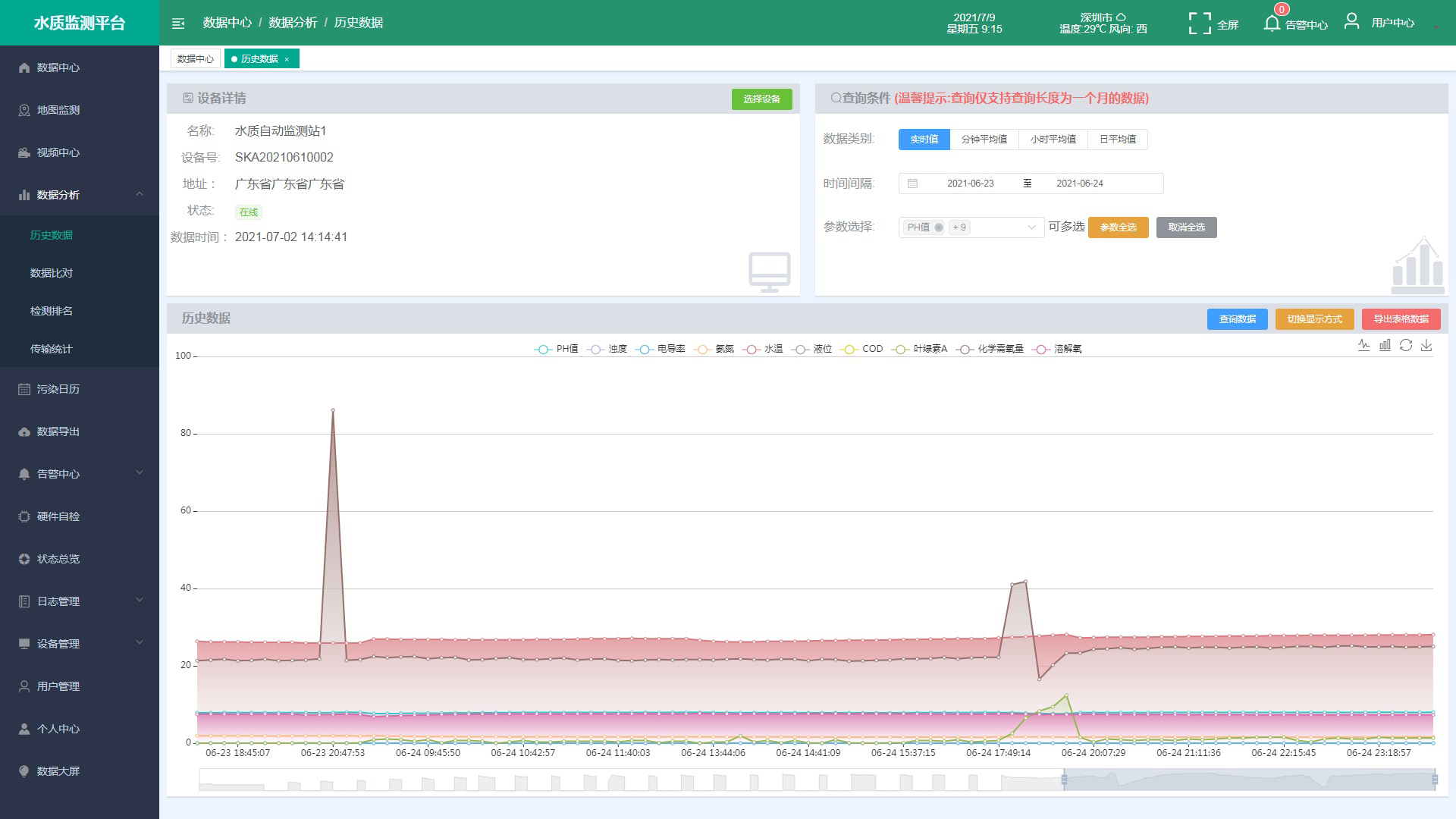Screen dimensions: 1456x819
Task: Click the peak data point near 86
Action: coord(333,410)
